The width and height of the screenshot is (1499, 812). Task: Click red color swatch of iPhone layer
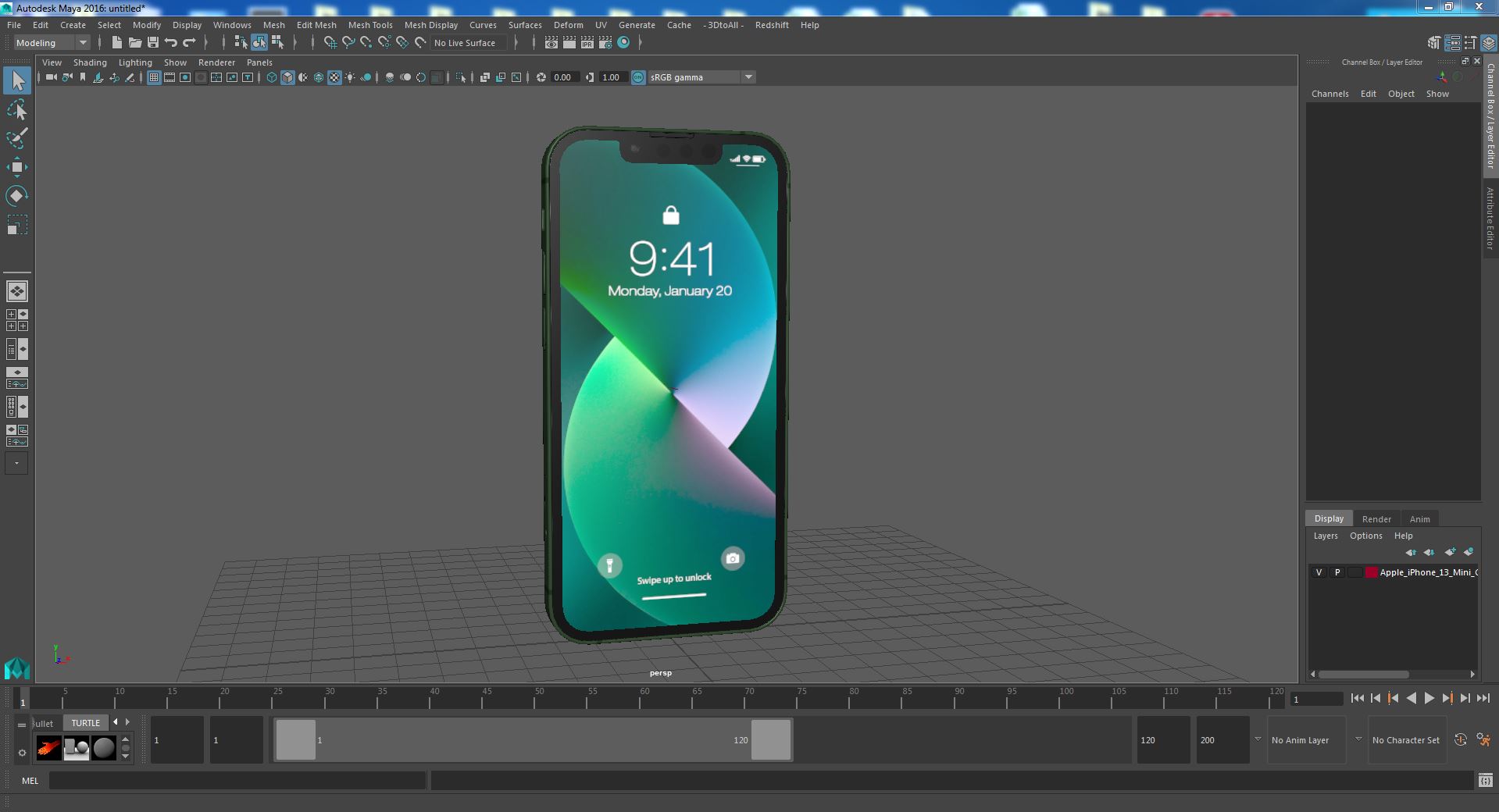pyautogui.click(x=1371, y=572)
